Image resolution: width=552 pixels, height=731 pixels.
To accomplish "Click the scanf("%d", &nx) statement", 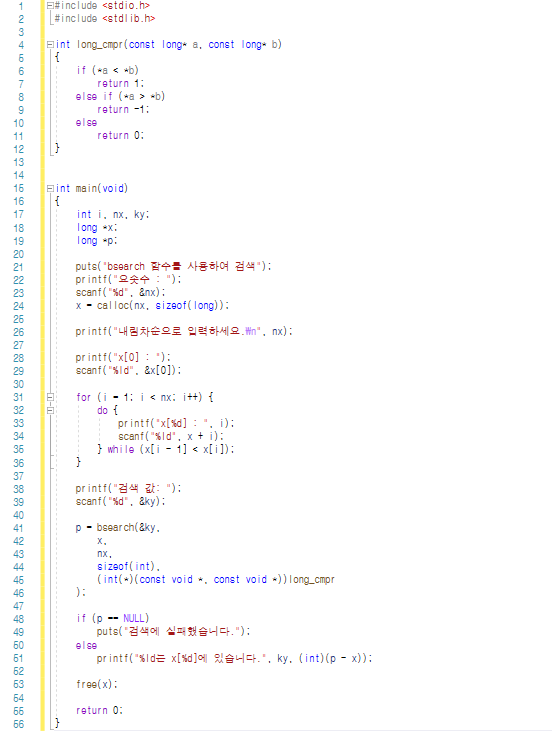I will (120, 293).
